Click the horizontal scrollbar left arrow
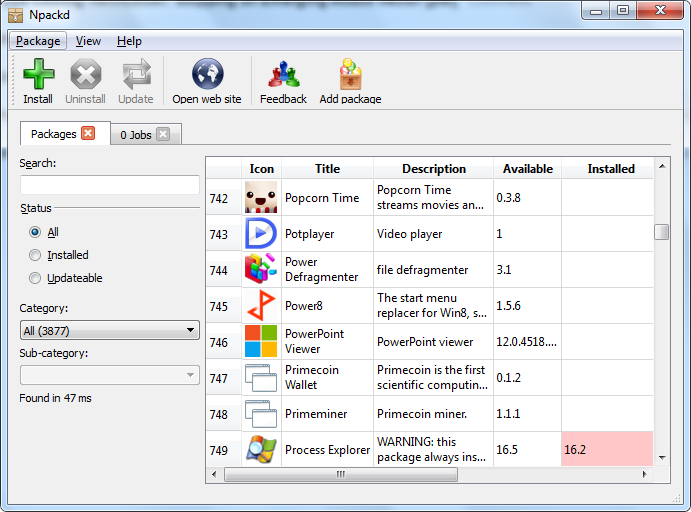 [x=214, y=475]
